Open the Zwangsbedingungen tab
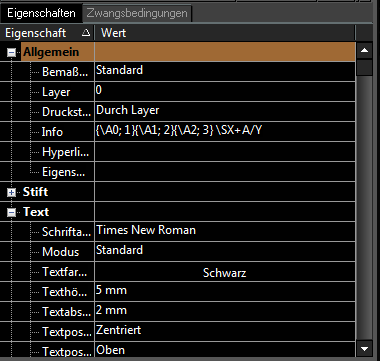The height and width of the screenshot is (361, 380). point(137,13)
